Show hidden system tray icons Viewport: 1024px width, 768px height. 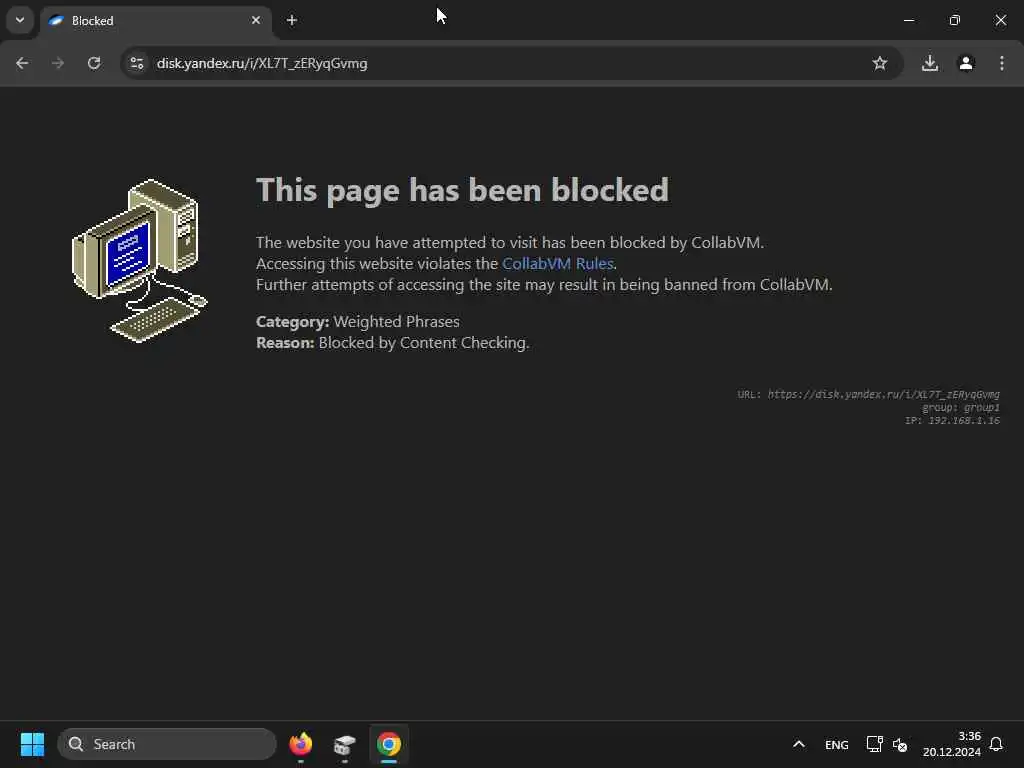799,744
